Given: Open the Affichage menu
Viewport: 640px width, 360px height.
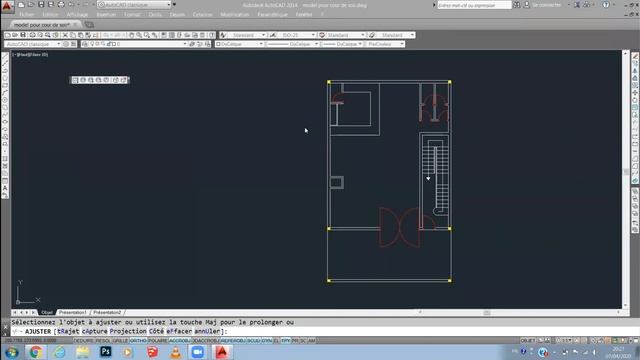Looking at the screenshot, I should point(77,14).
